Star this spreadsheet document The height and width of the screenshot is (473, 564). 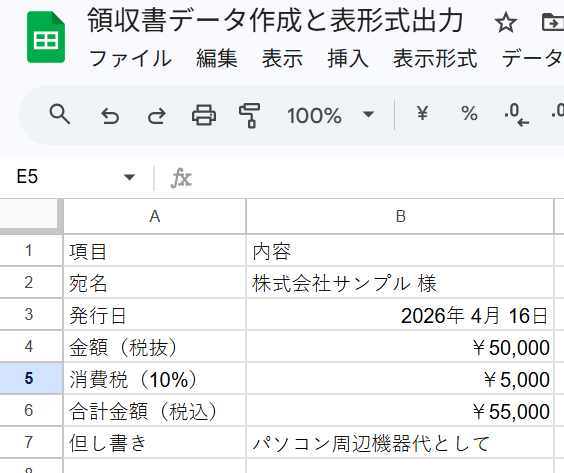coord(505,22)
